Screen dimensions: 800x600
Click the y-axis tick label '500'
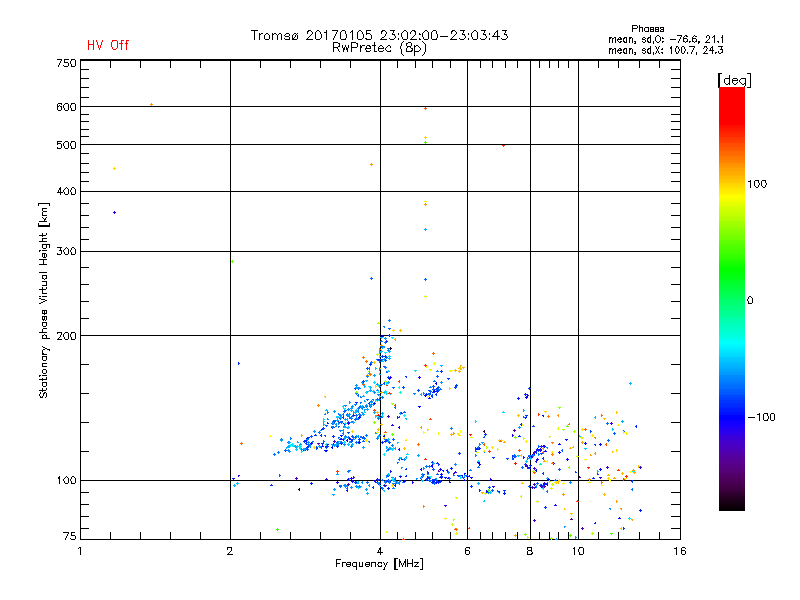pyautogui.click(x=66, y=145)
